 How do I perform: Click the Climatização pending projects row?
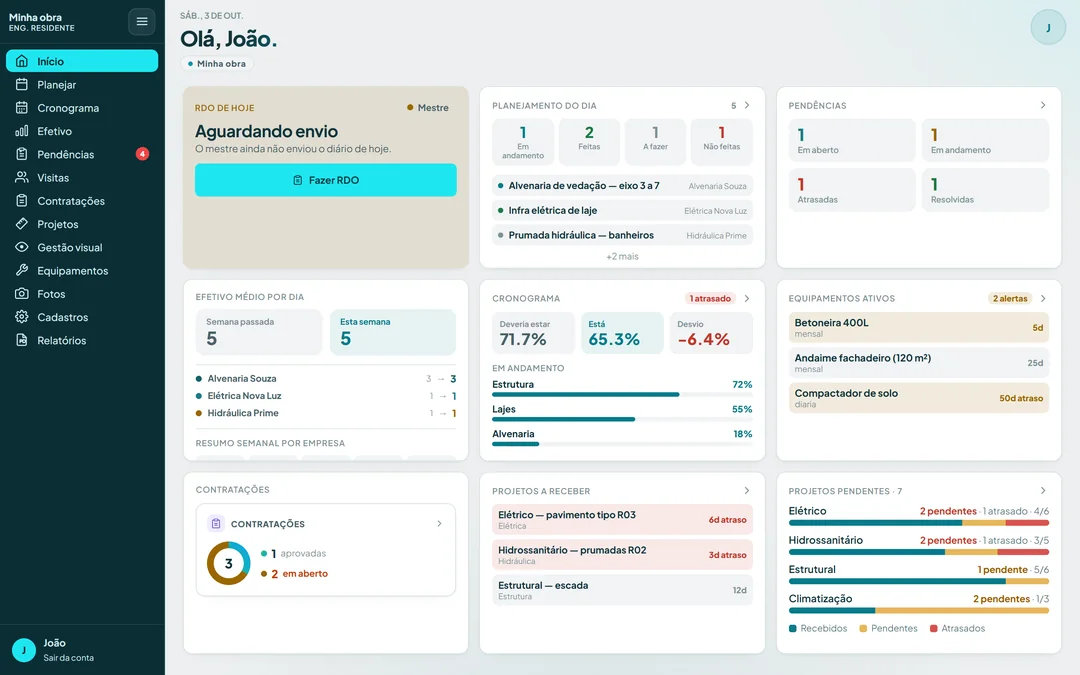[919, 603]
